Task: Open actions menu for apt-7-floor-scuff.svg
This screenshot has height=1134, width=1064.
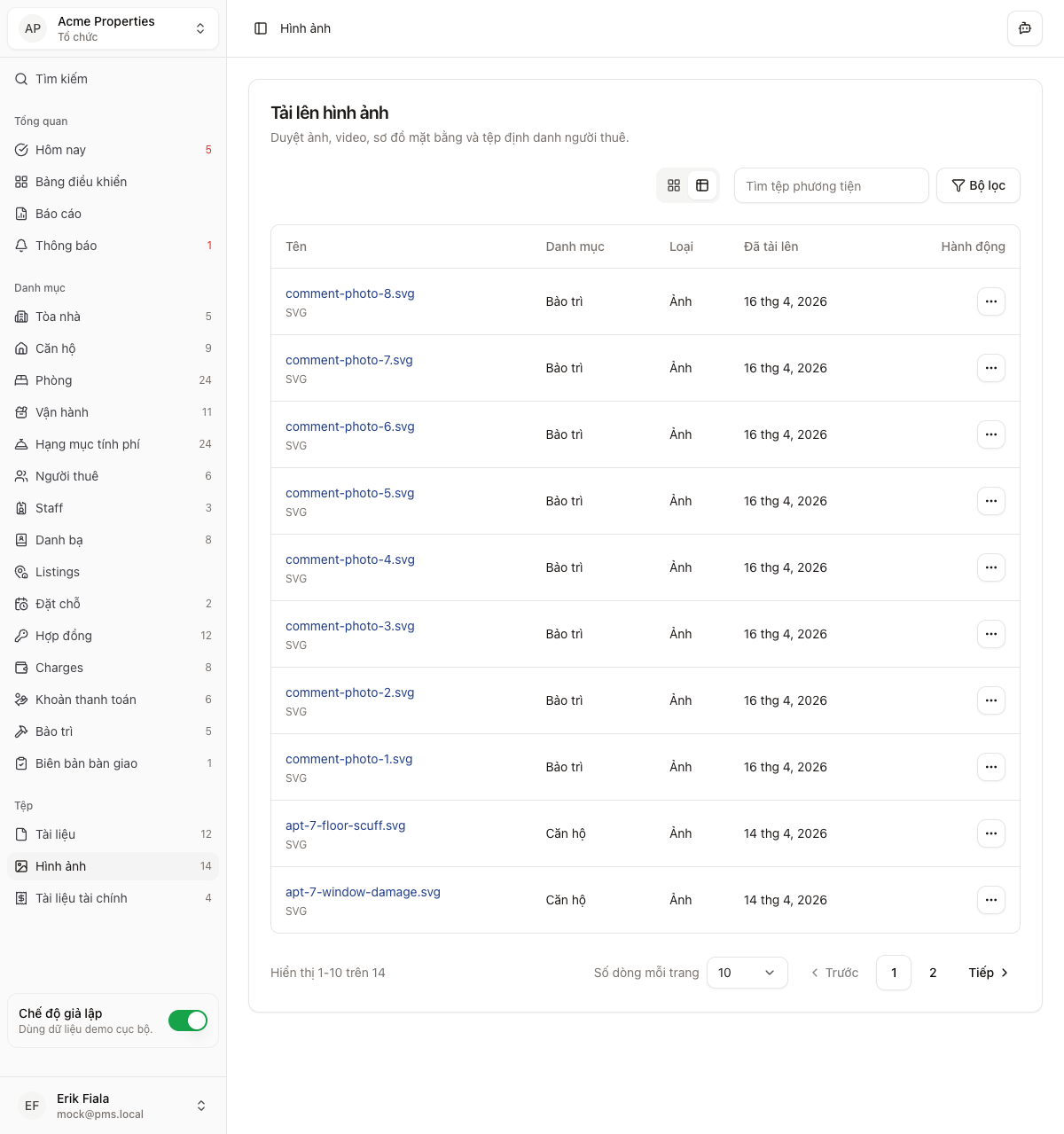Action: click(x=990, y=833)
